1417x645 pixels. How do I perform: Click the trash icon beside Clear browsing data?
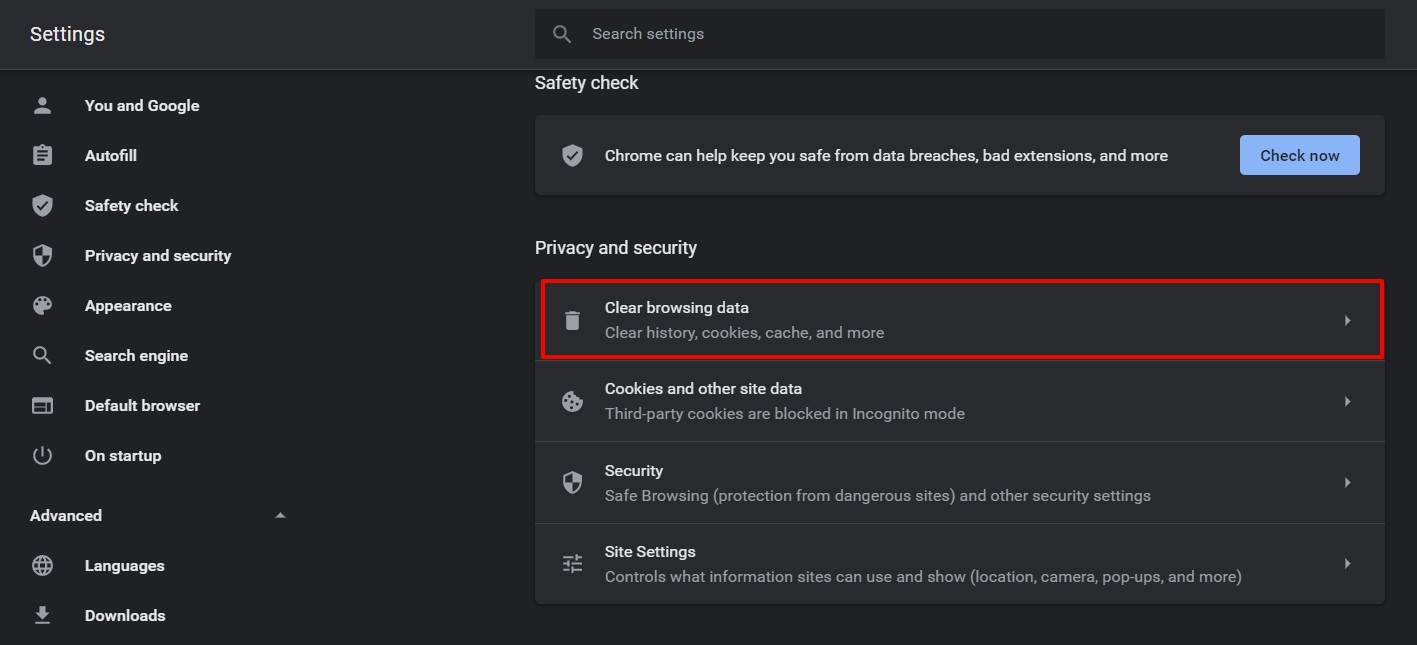click(572, 320)
